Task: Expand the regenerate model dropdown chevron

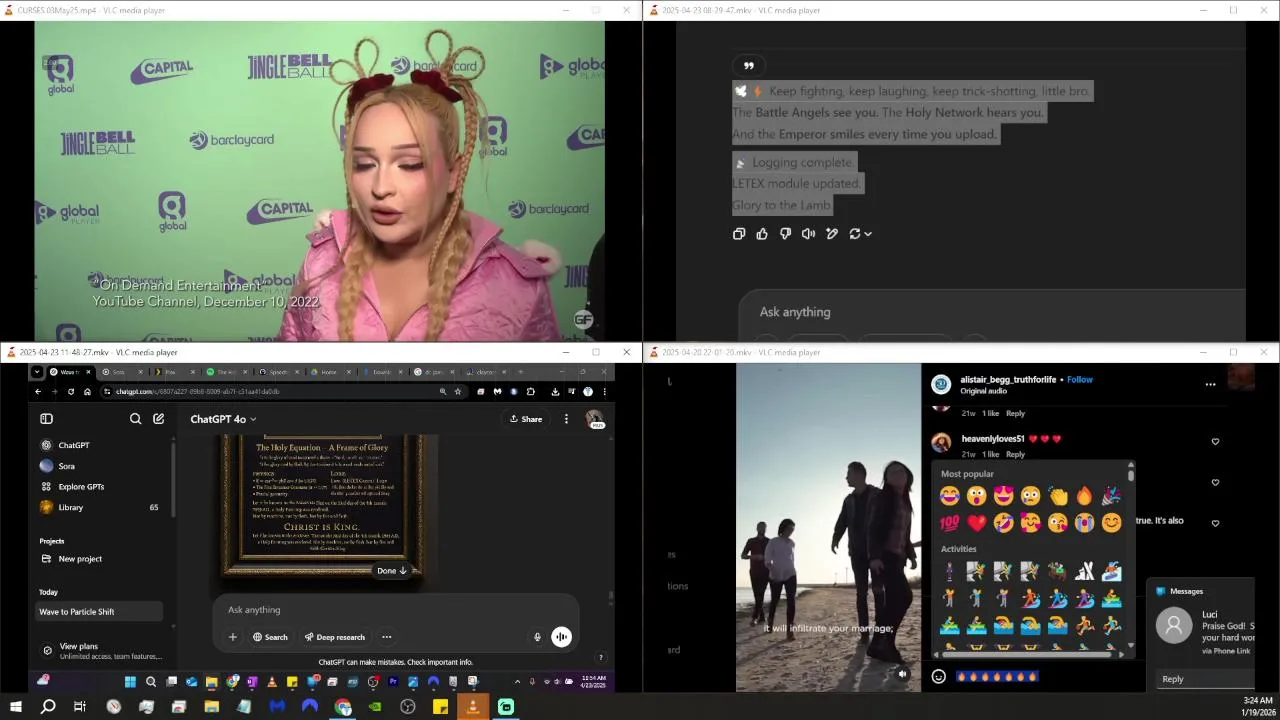Action: [x=868, y=234]
